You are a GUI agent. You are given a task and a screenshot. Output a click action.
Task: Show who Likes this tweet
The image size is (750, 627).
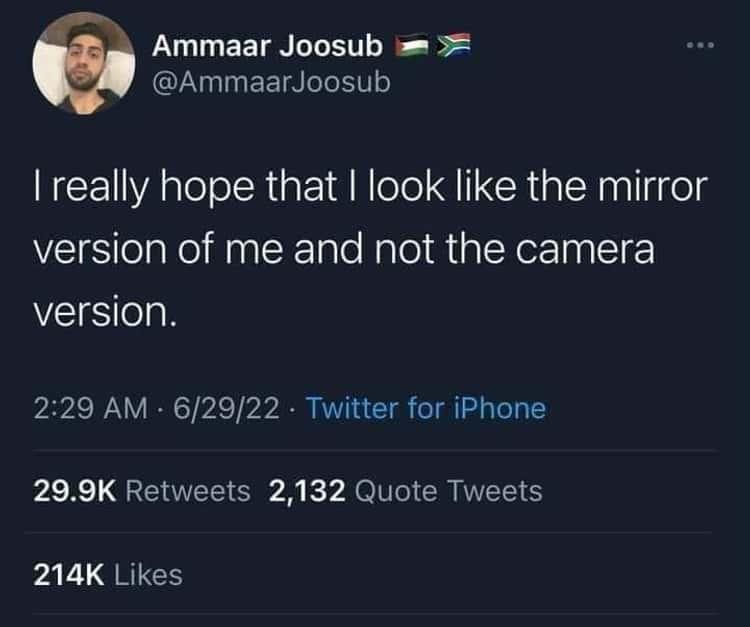point(149,574)
